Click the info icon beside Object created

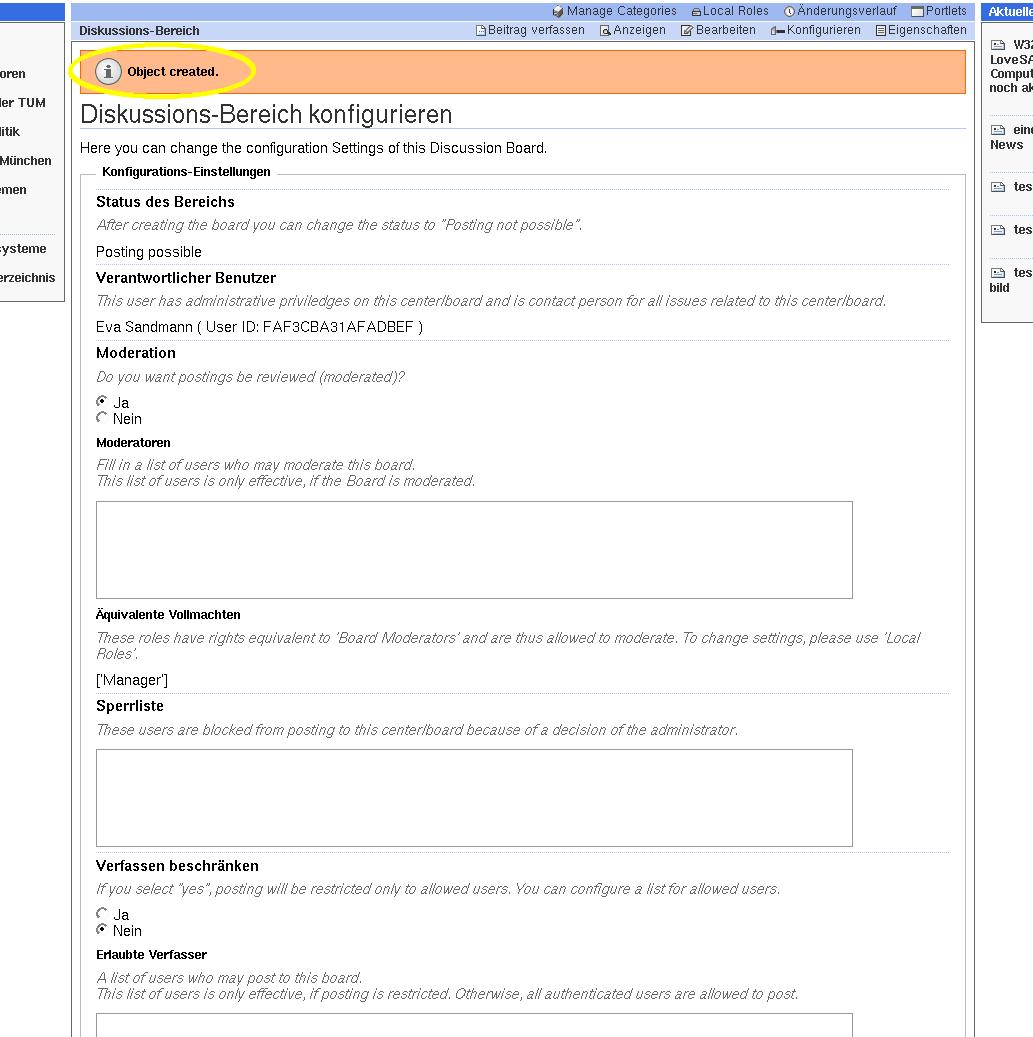(108, 72)
